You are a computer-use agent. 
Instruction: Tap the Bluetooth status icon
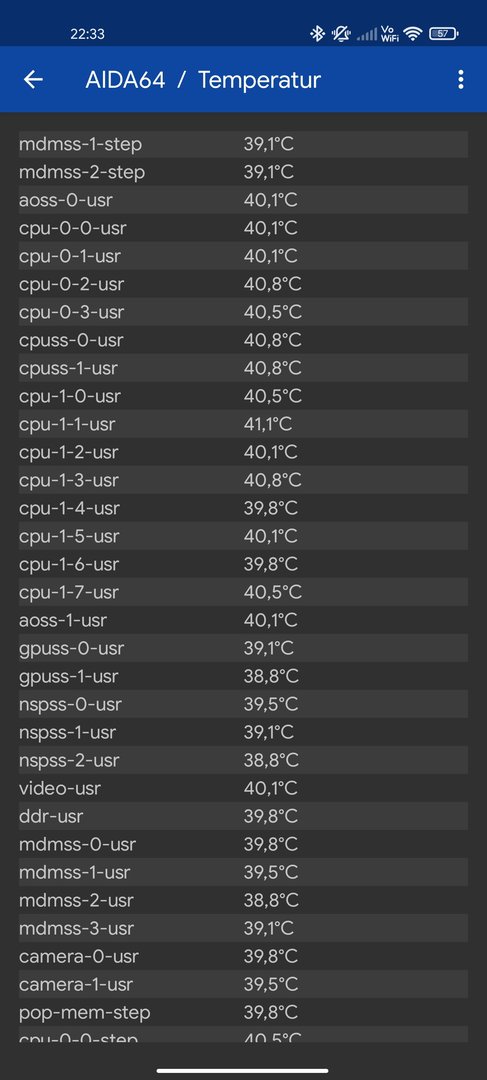tap(317, 34)
